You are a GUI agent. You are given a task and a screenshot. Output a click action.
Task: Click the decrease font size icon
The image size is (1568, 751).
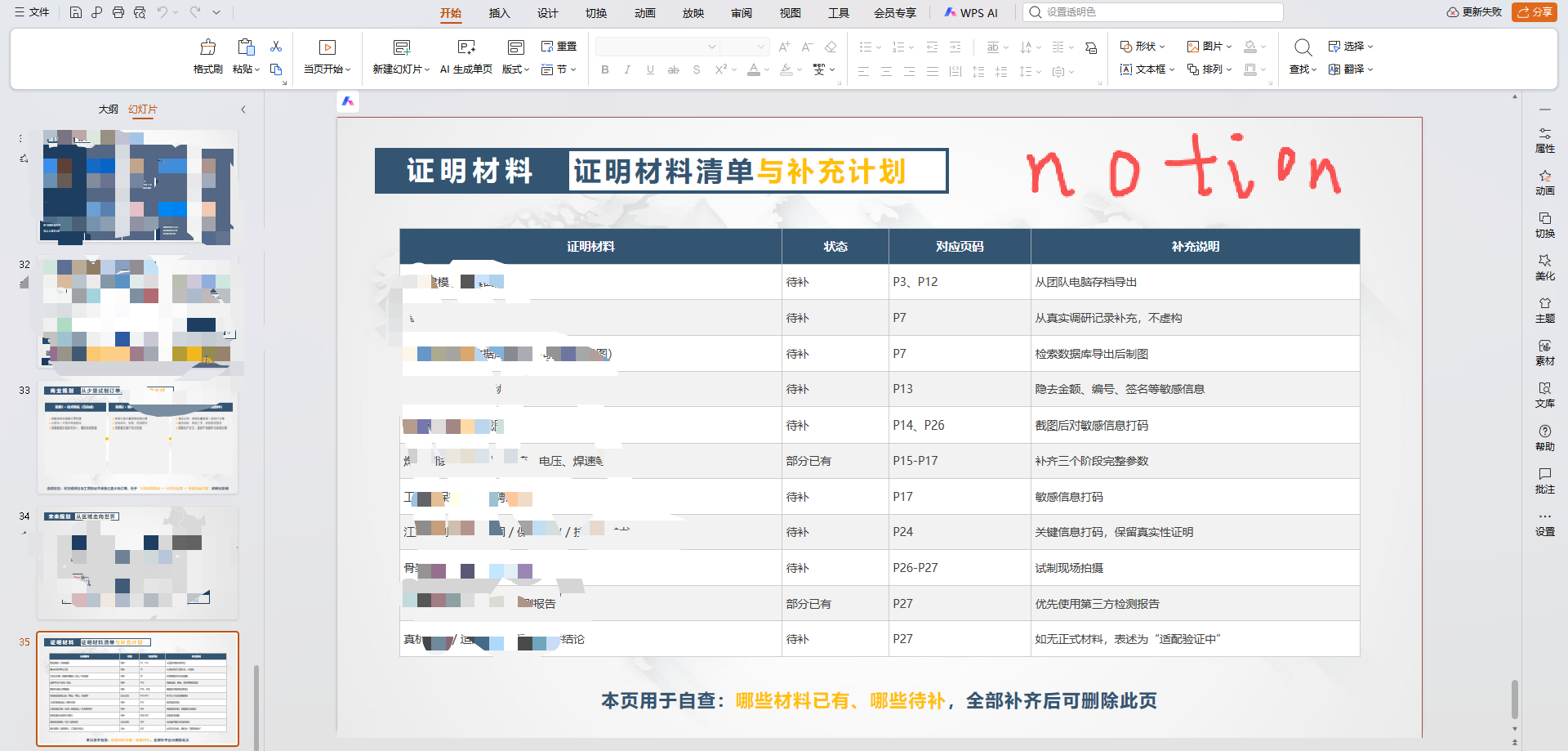[x=807, y=47]
